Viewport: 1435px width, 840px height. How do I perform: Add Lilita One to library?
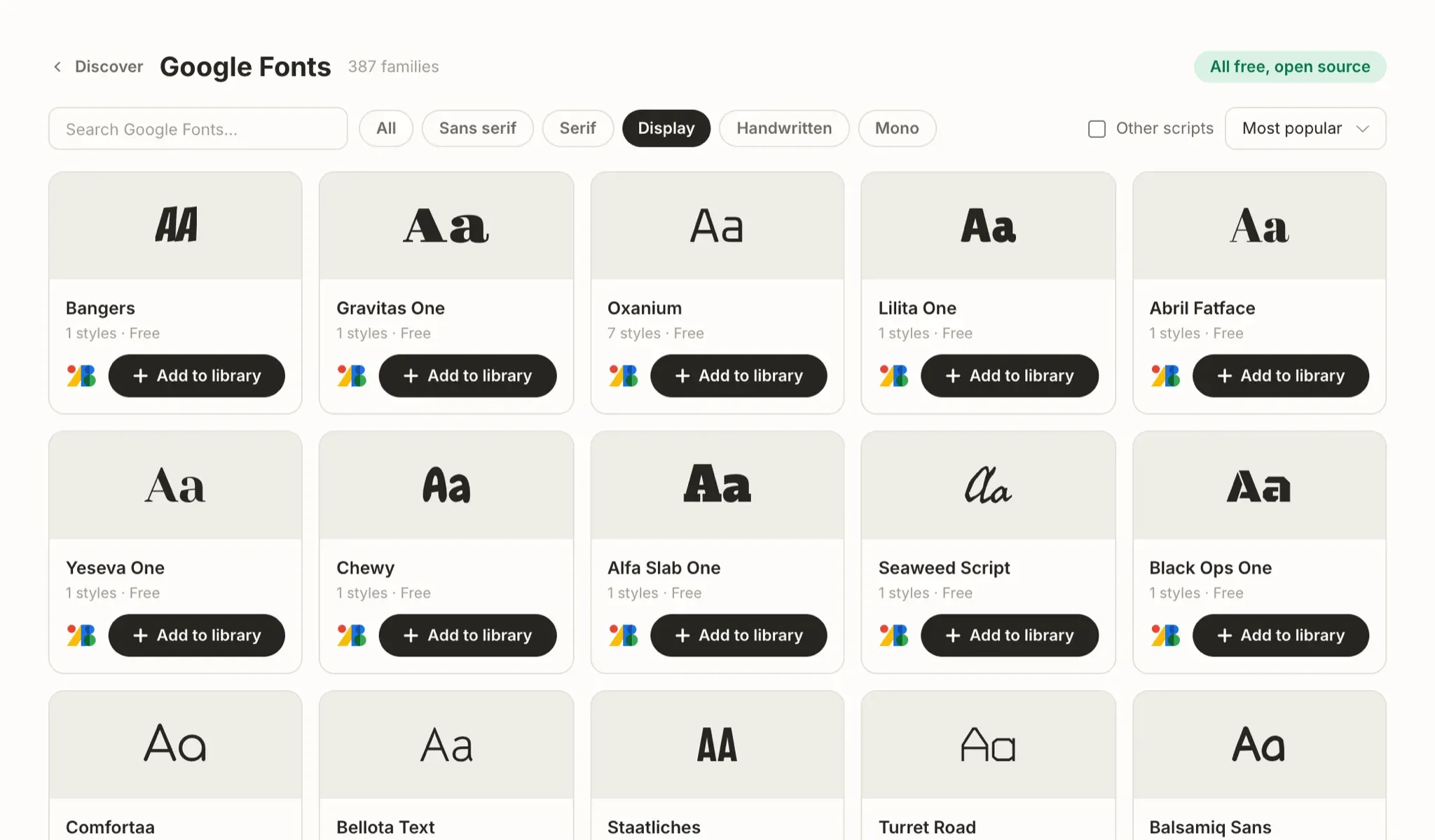pyautogui.click(x=1010, y=376)
